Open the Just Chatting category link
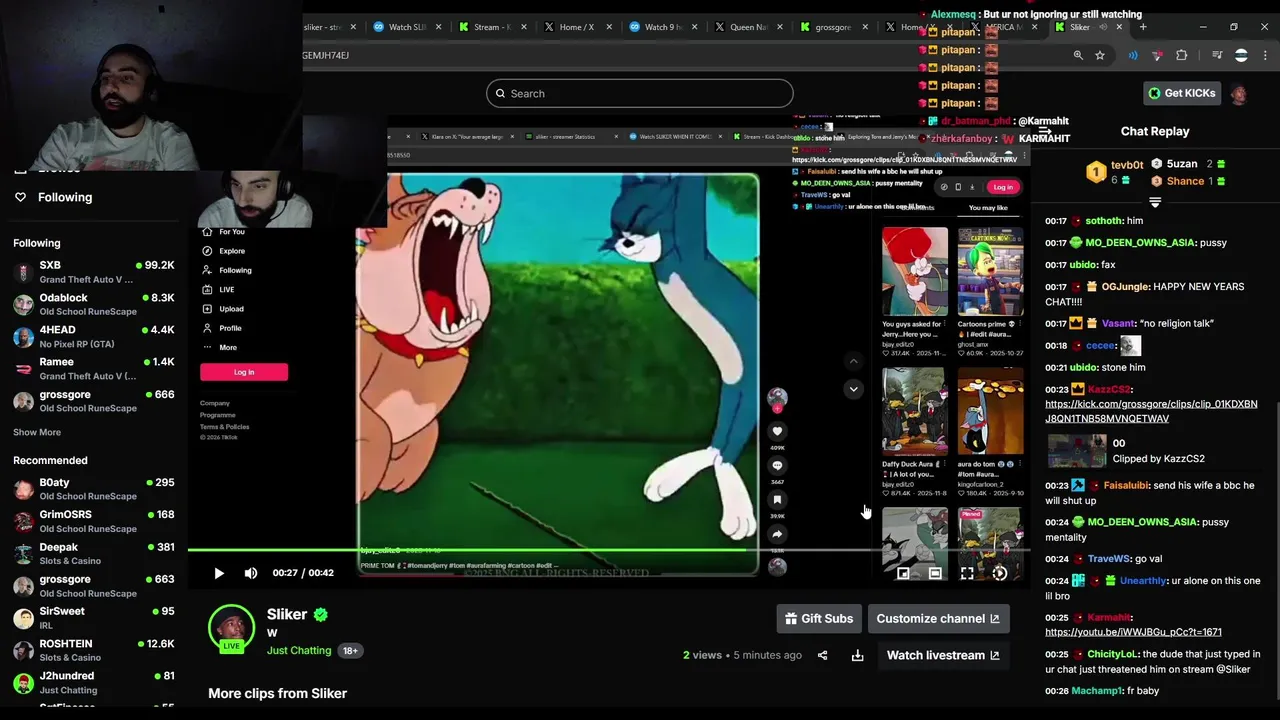Viewport: 1280px width, 720px height. (299, 650)
